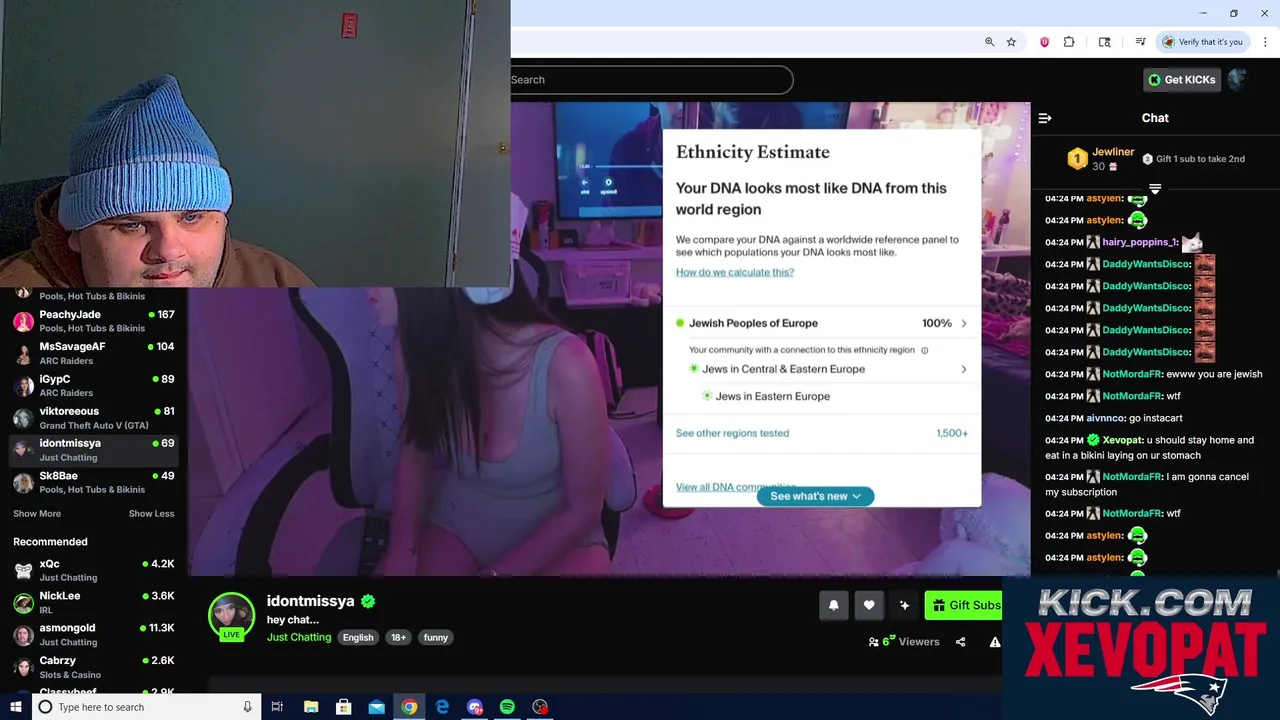Expand the gift leaderboard chevron below Jewliner

point(1155,188)
